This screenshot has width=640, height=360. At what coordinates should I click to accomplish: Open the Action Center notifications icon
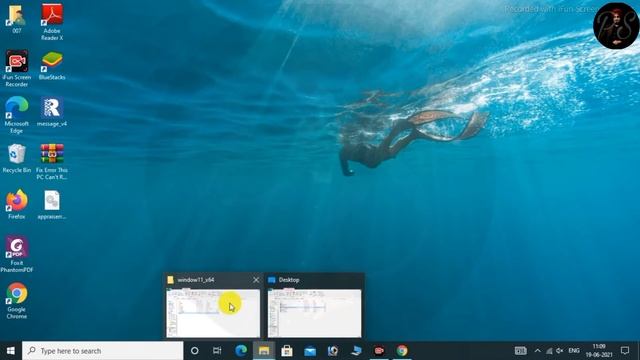coord(624,351)
